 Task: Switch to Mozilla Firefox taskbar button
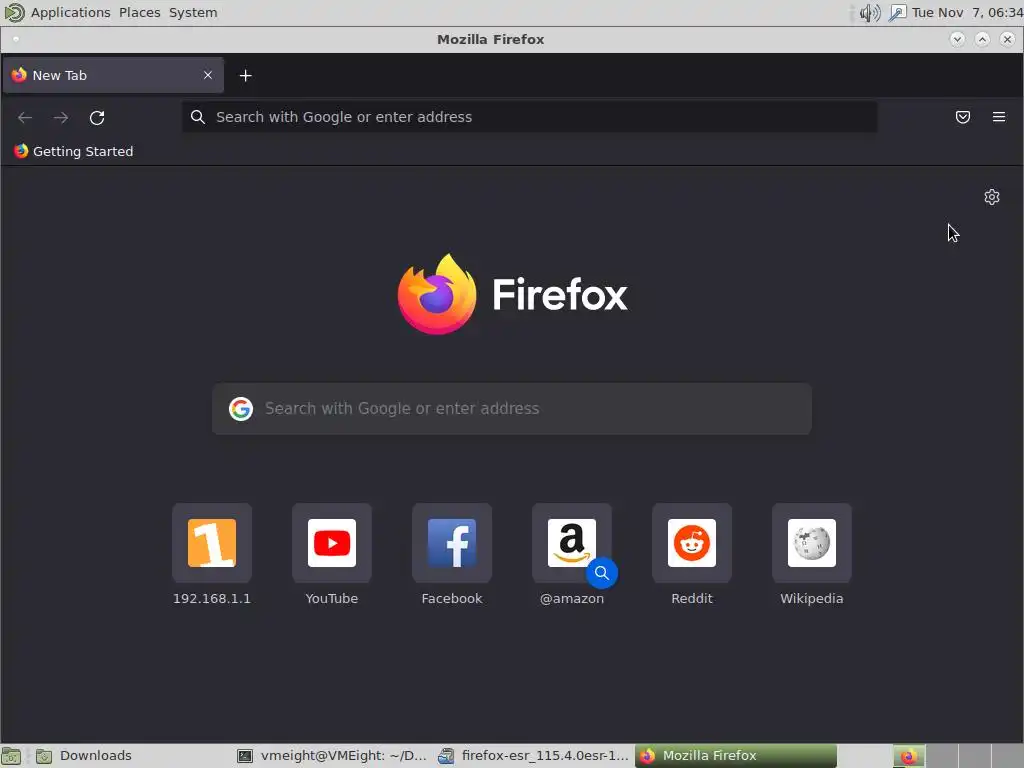[x=735, y=756]
